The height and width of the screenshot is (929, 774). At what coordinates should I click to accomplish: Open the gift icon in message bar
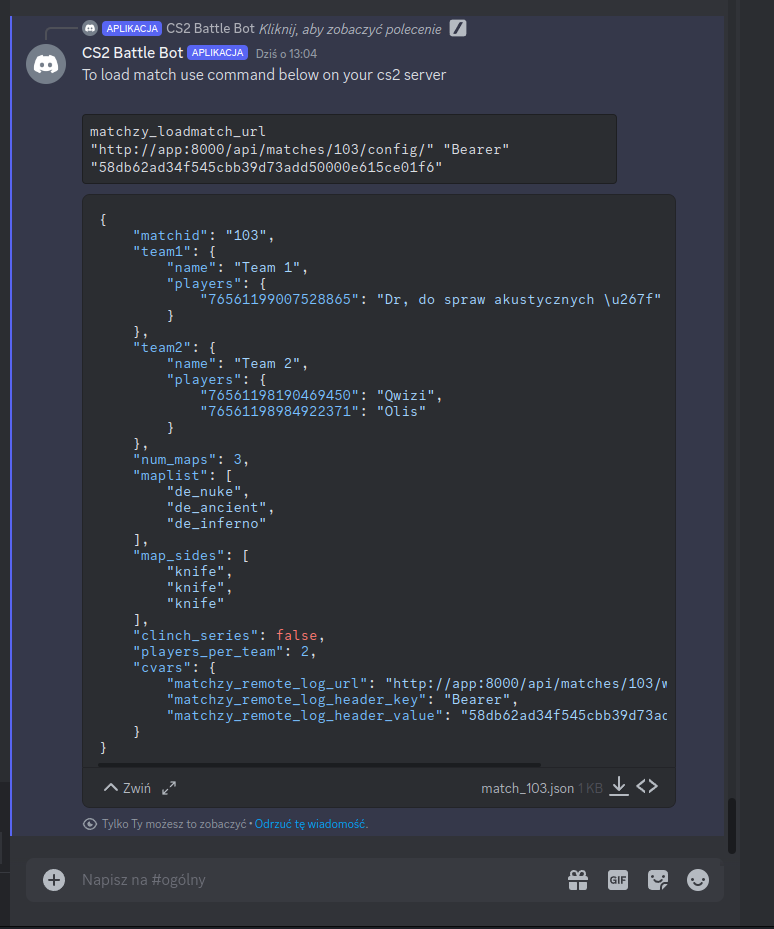578,880
